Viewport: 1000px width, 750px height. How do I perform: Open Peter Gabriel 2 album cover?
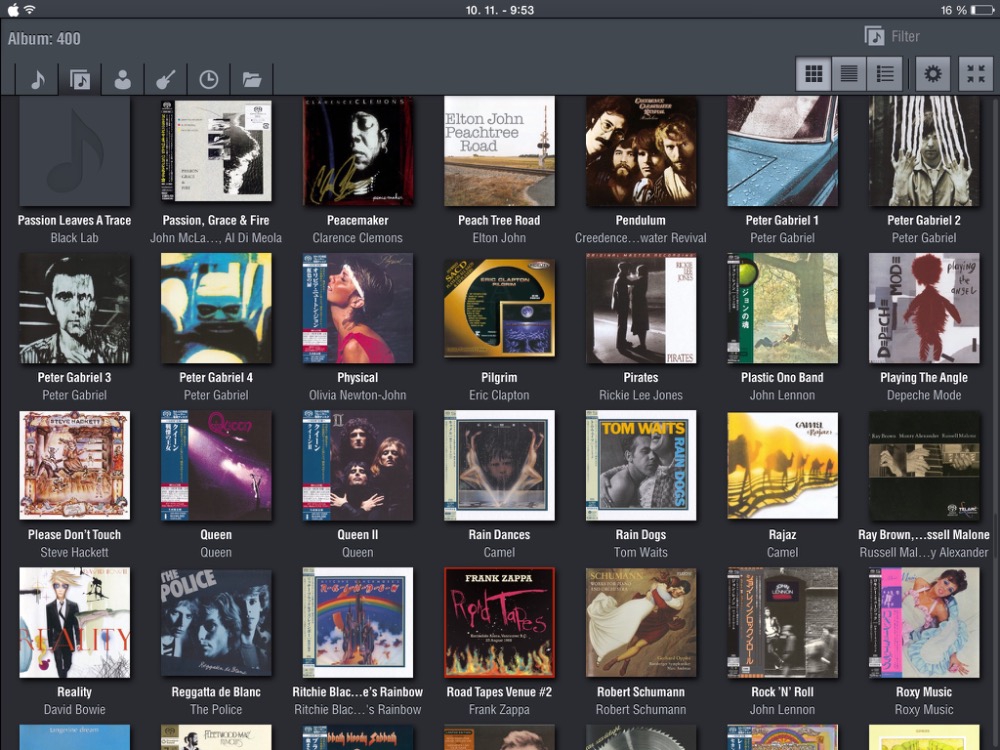pyautogui.click(x=924, y=151)
